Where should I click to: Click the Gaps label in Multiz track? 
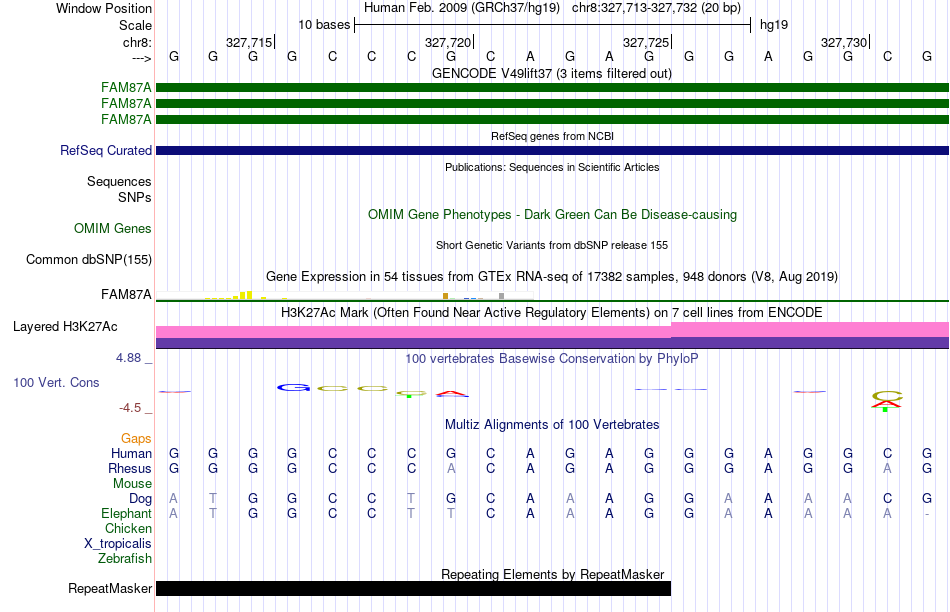point(136,438)
